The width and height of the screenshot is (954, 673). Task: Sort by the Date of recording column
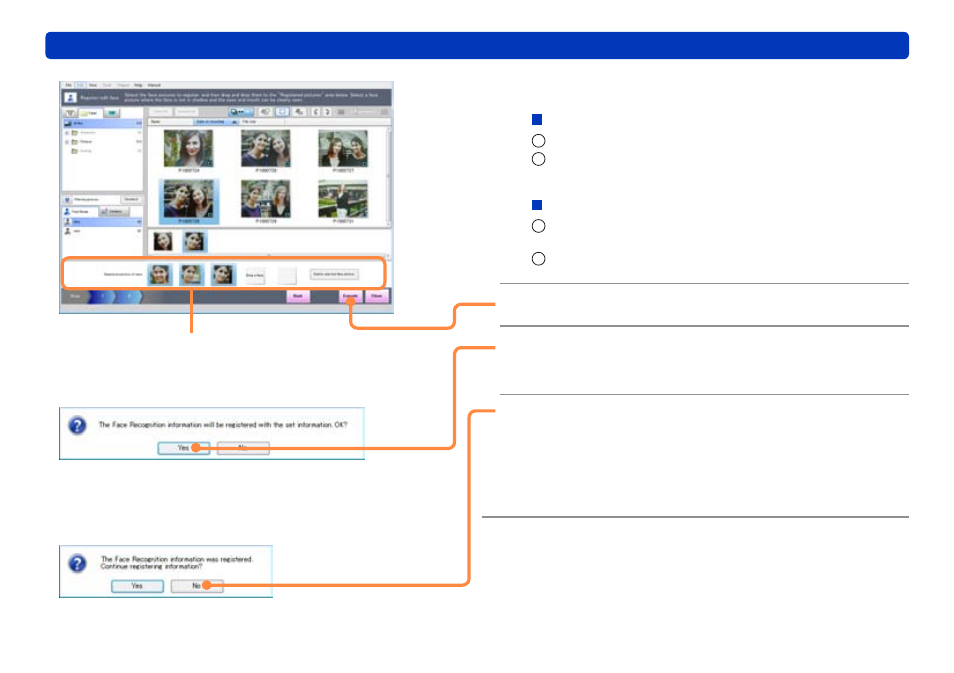(215, 122)
